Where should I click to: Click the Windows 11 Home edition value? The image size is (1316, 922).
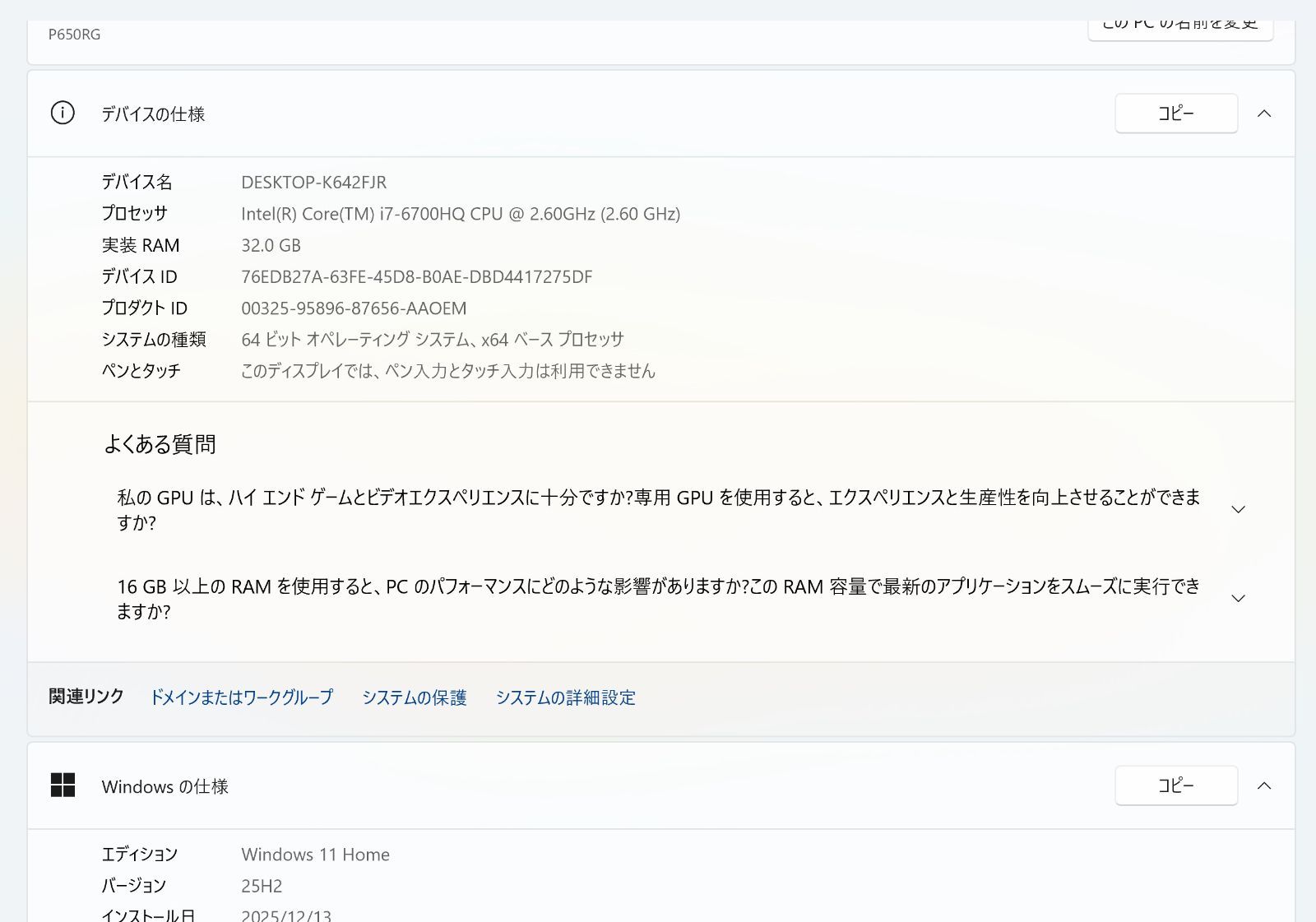(x=315, y=855)
